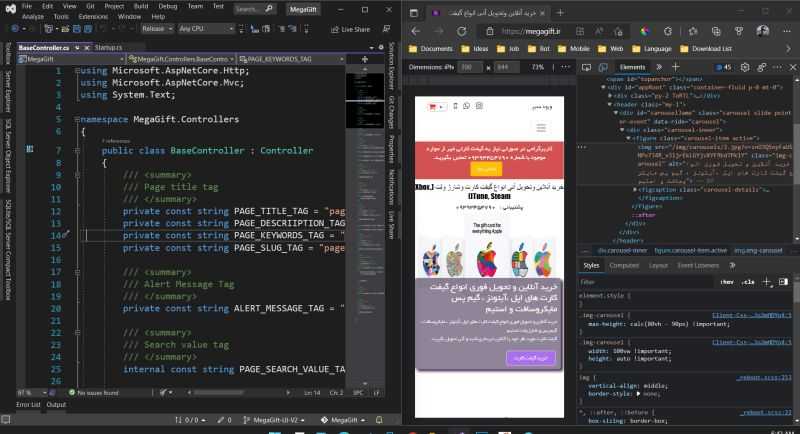Click the Save All icon in toolbar
This screenshot has height=434, width=800.
click(89, 29)
